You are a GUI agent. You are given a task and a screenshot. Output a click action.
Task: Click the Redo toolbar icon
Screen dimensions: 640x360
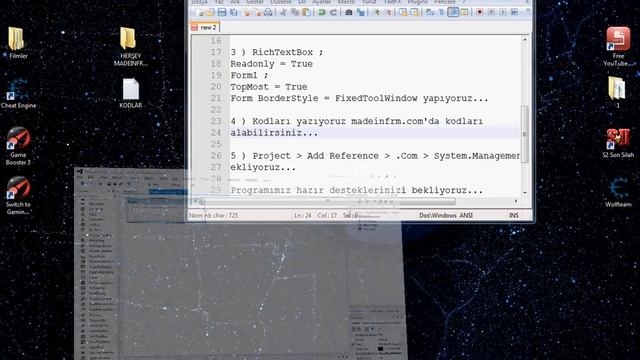[333, 12]
